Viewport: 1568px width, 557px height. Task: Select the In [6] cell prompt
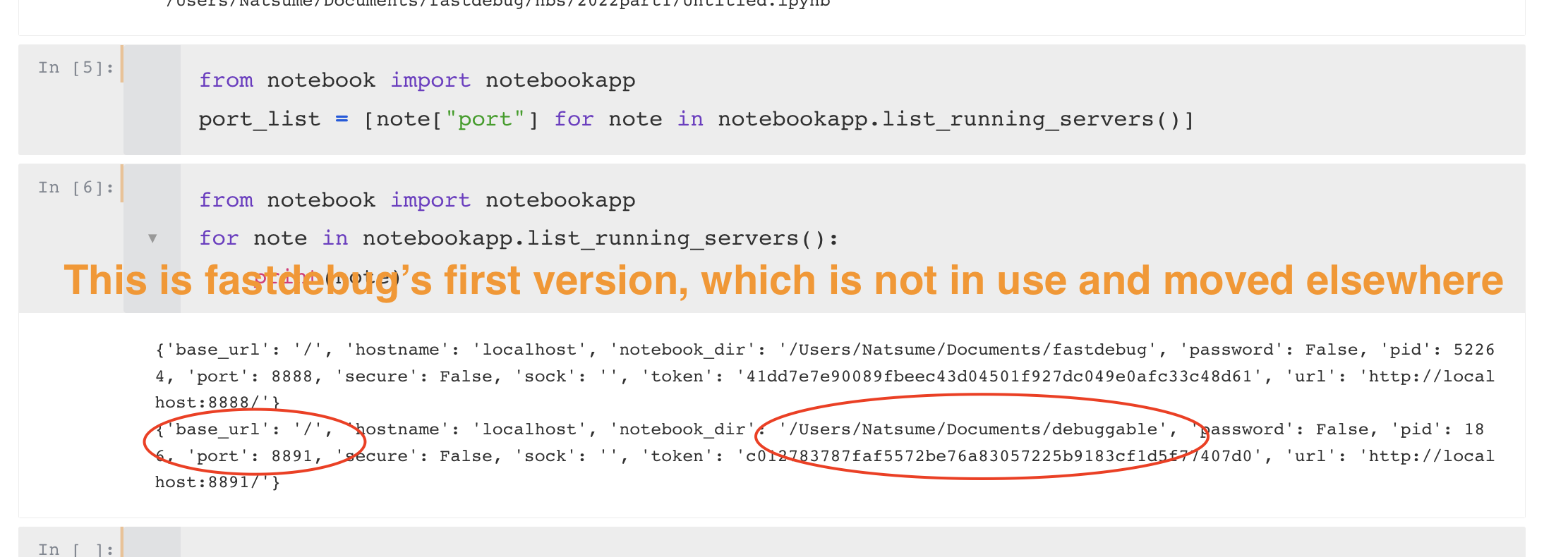(76, 188)
